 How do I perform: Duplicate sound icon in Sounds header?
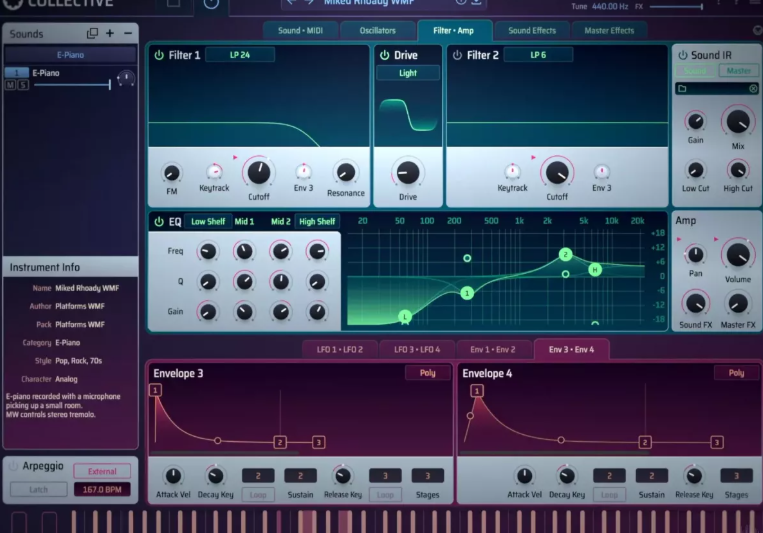coord(92,33)
